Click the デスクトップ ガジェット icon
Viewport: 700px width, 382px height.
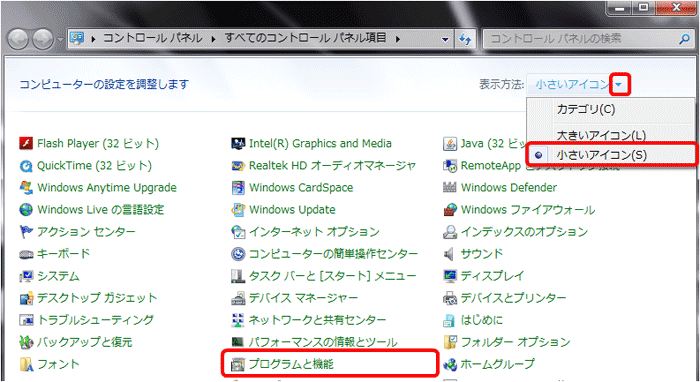coord(26,298)
